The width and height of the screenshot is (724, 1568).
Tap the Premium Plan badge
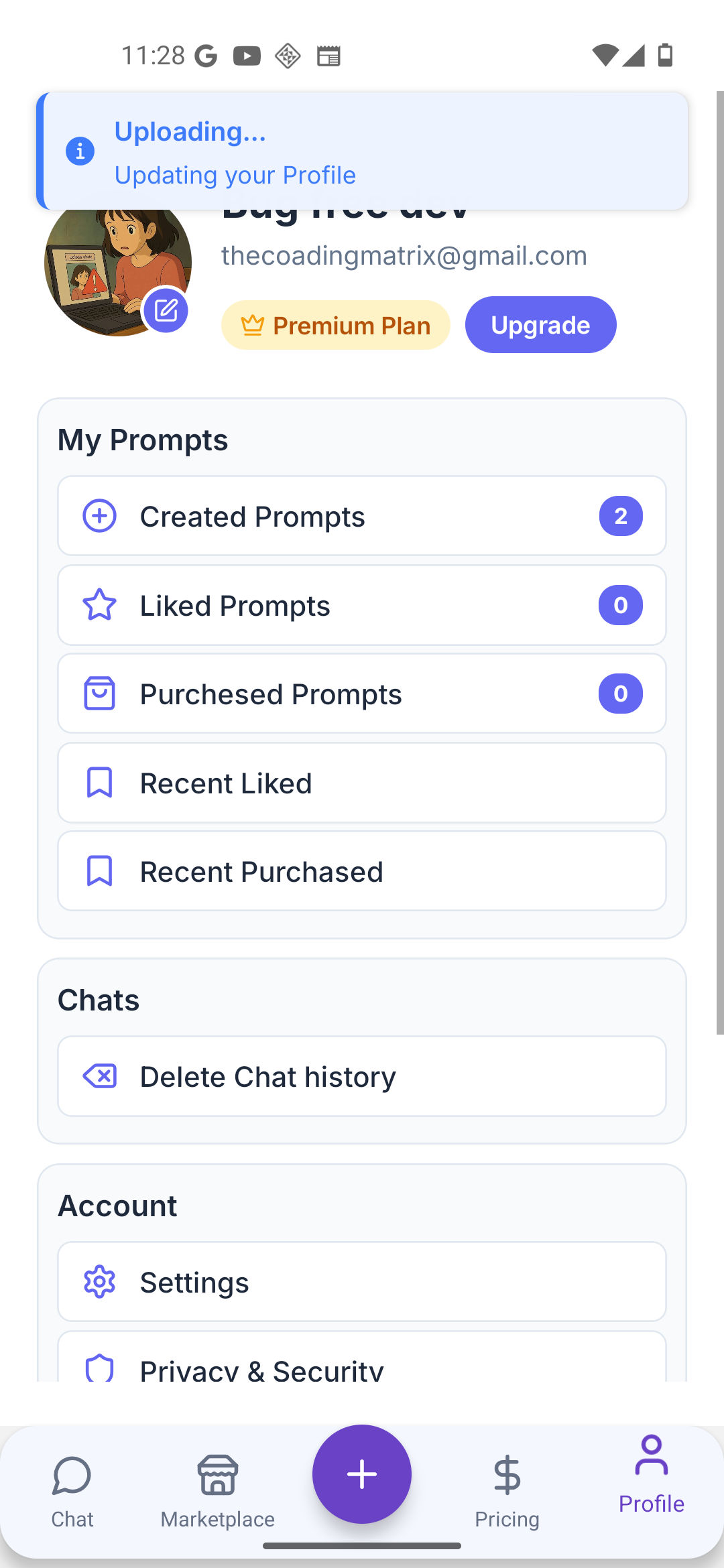336,326
